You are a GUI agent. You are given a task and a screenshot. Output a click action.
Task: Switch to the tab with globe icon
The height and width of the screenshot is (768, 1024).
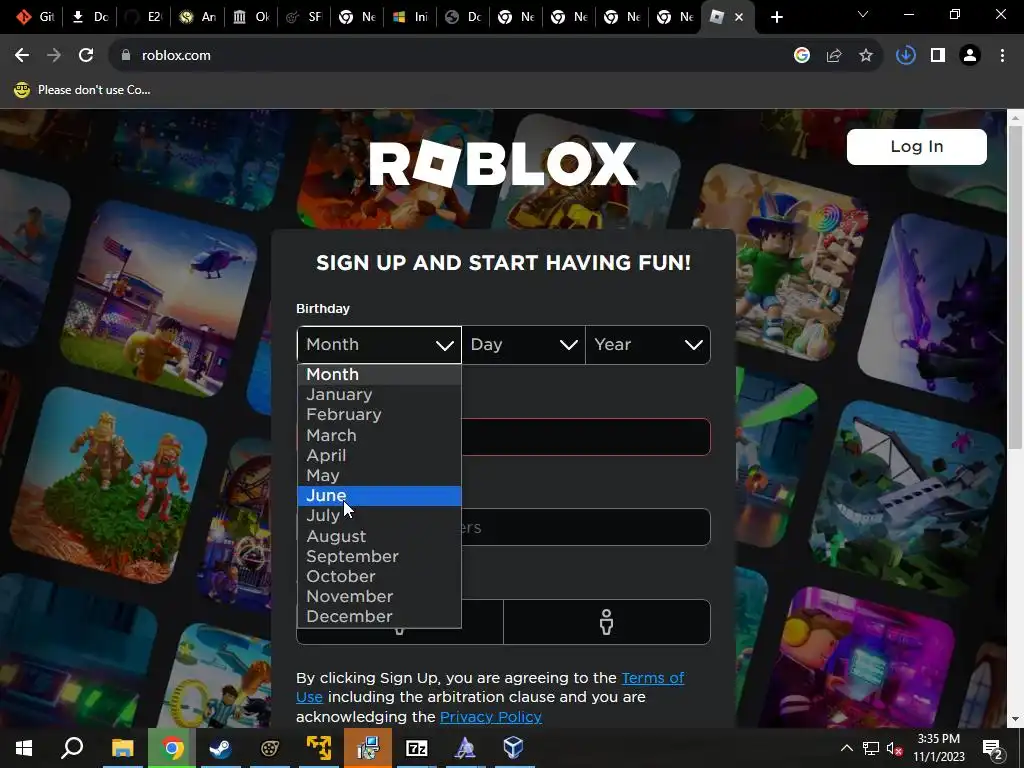(x=463, y=17)
